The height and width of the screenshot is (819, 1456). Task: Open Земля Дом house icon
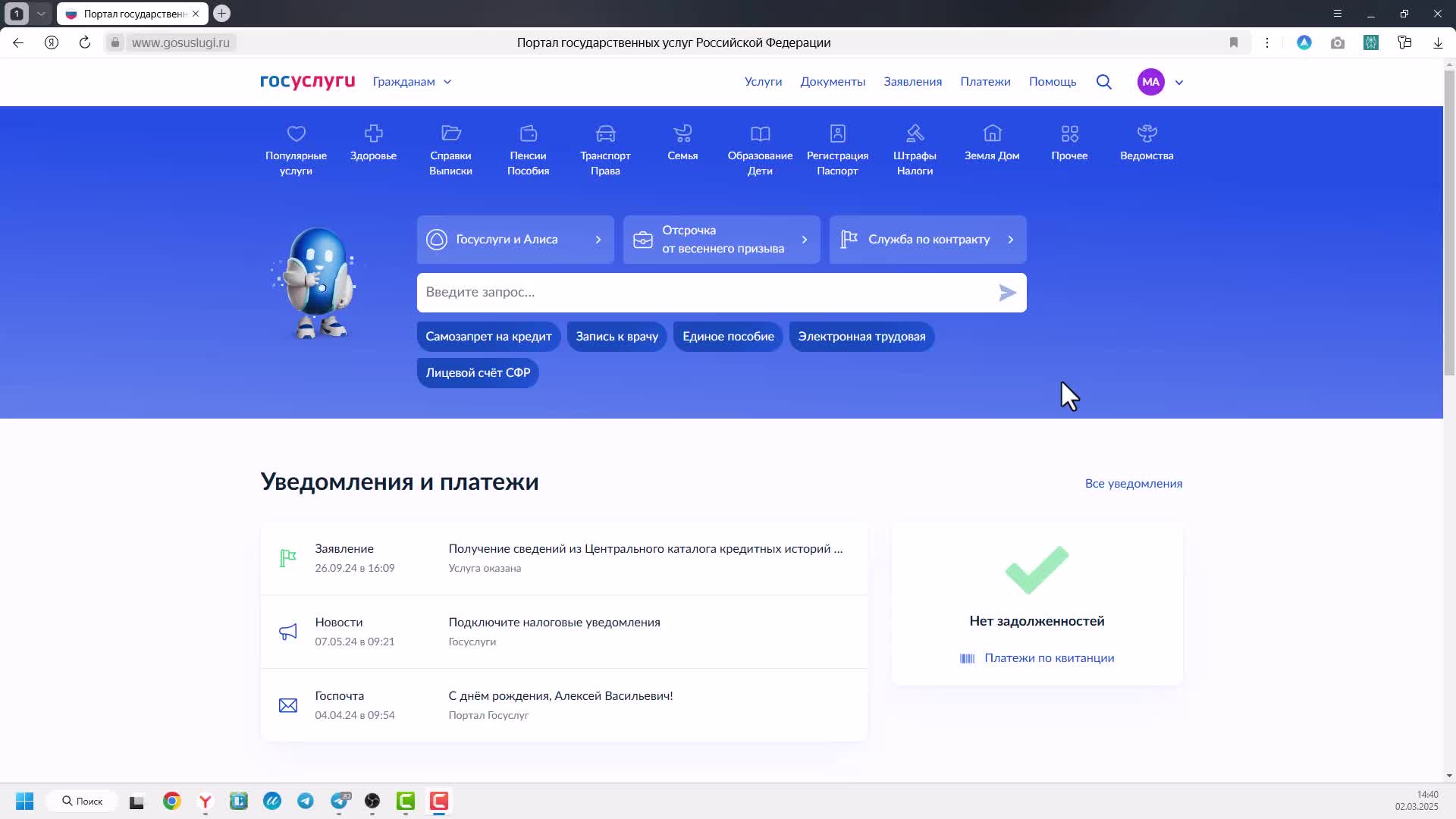pyautogui.click(x=992, y=134)
